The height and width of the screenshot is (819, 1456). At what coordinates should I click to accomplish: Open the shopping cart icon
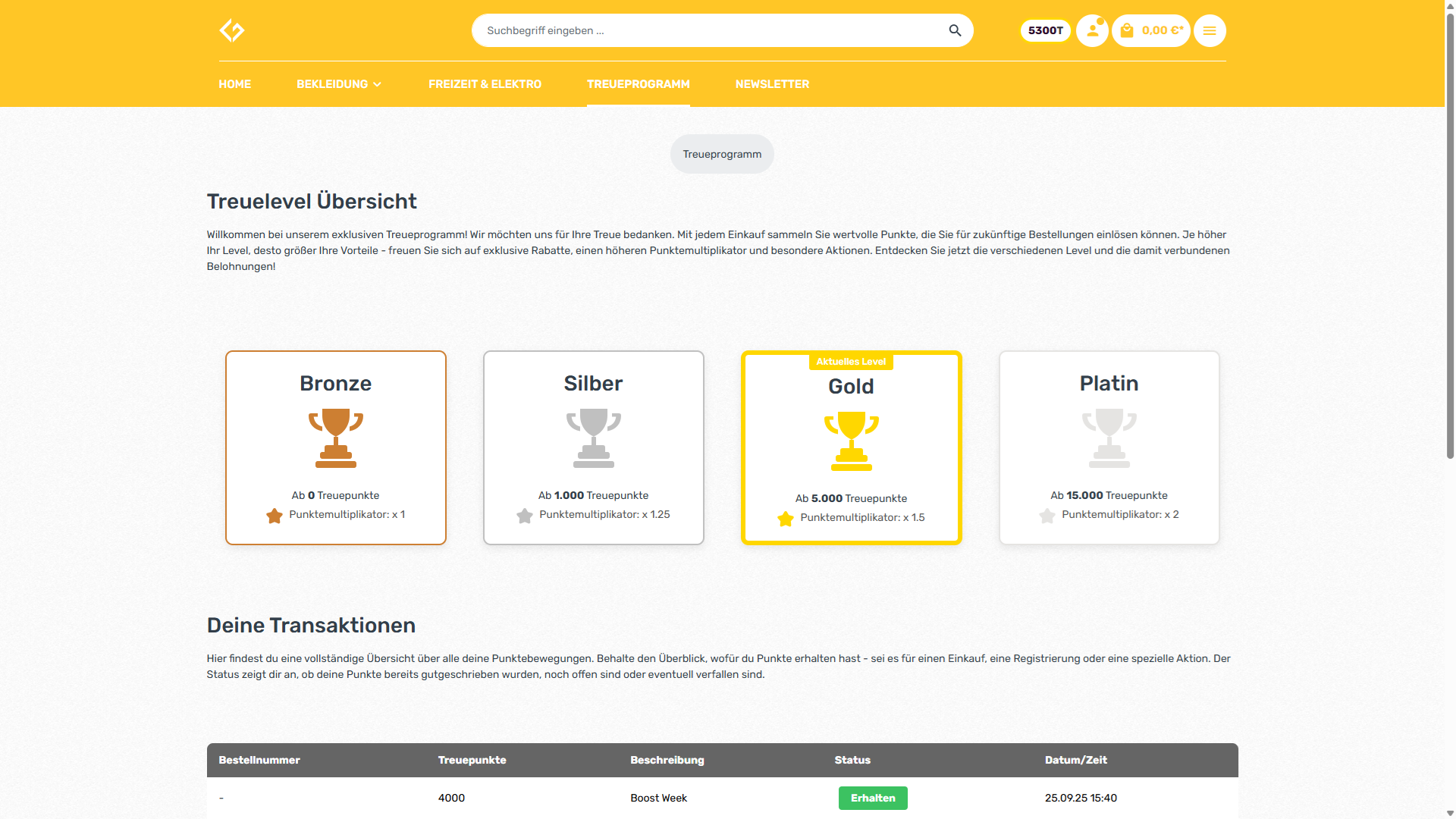[1127, 30]
